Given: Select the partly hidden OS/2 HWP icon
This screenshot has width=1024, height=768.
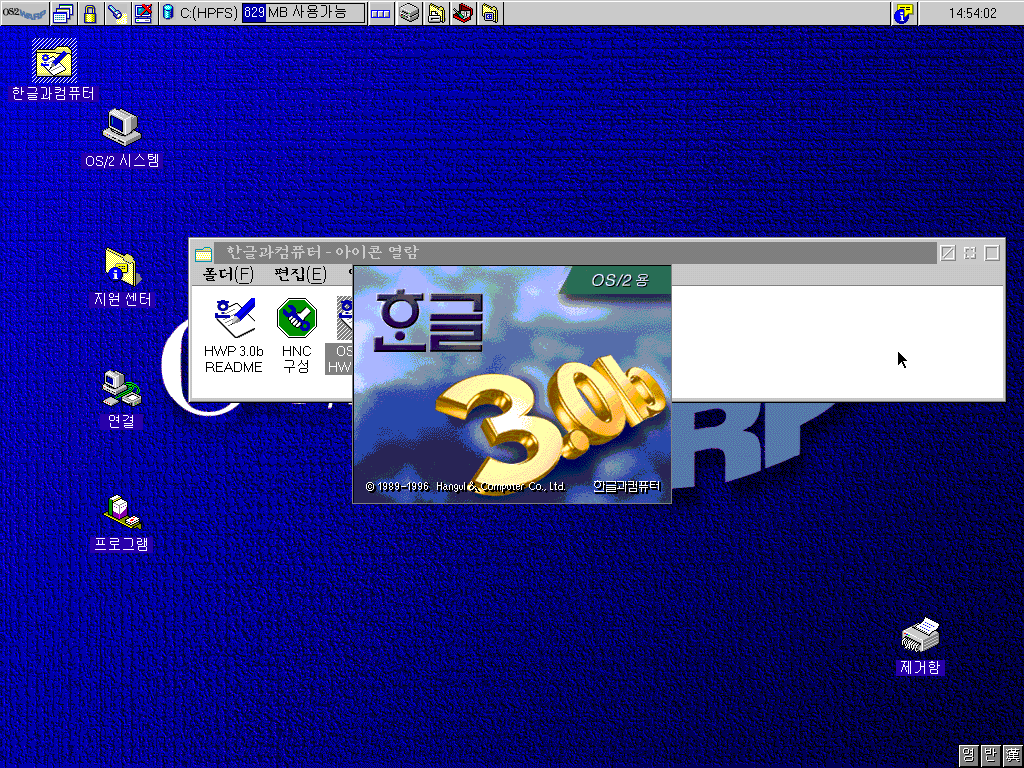Looking at the screenshot, I should (340, 336).
